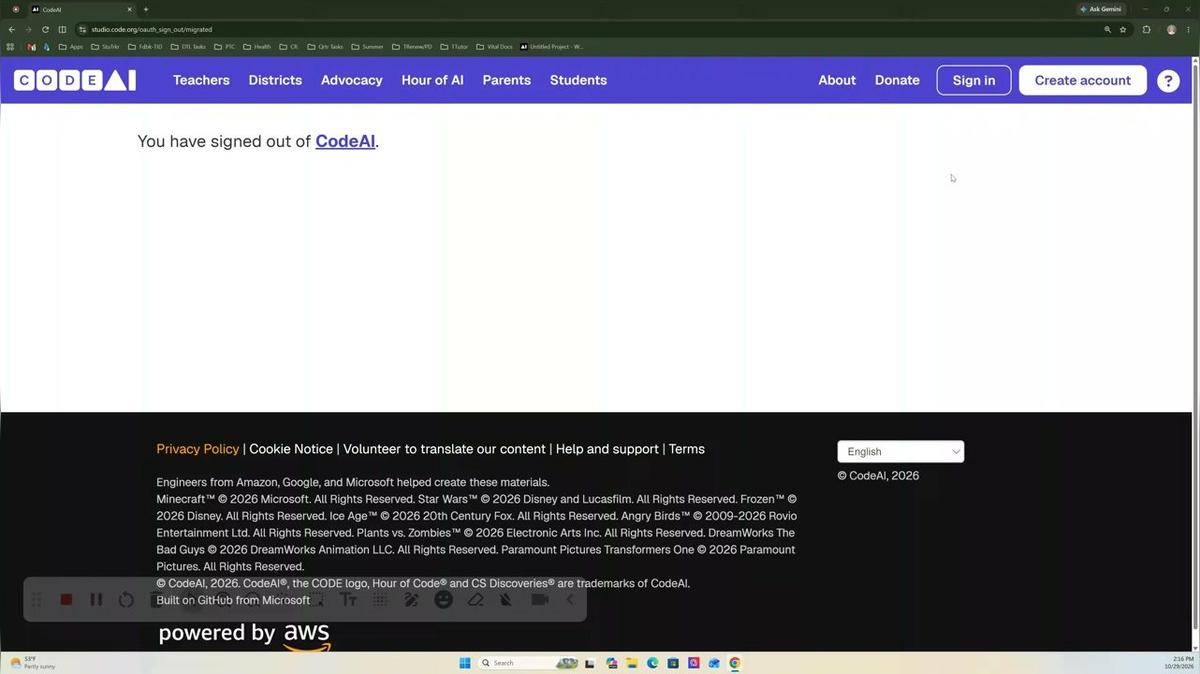
Task: Open the Summer bookmarks folder
Action: coord(367,47)
